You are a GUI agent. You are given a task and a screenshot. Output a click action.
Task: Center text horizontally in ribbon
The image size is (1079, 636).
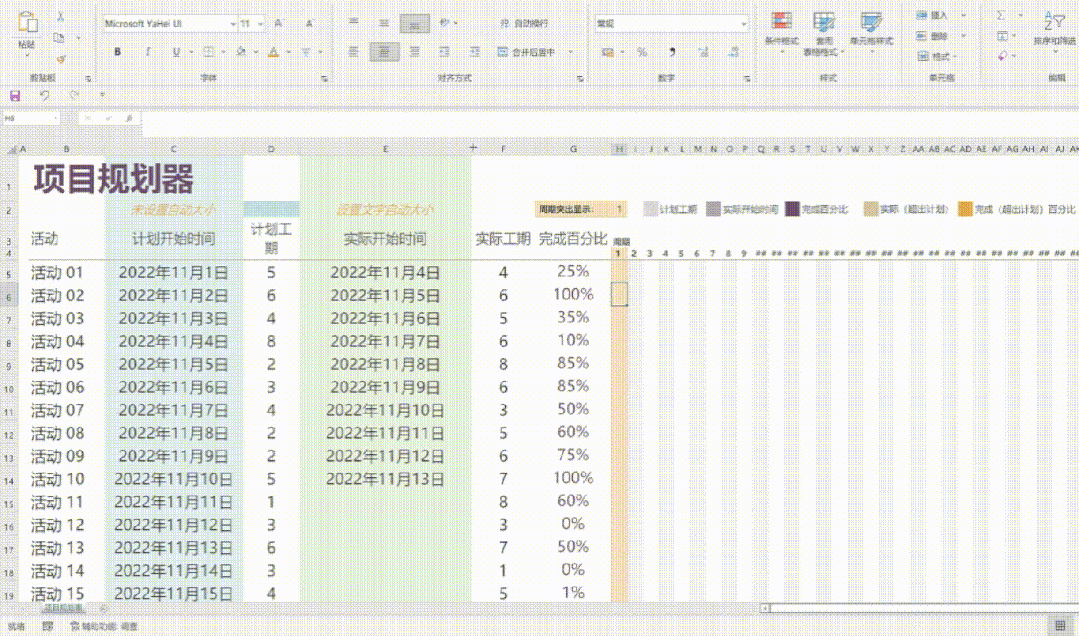[x=384, y=52]
